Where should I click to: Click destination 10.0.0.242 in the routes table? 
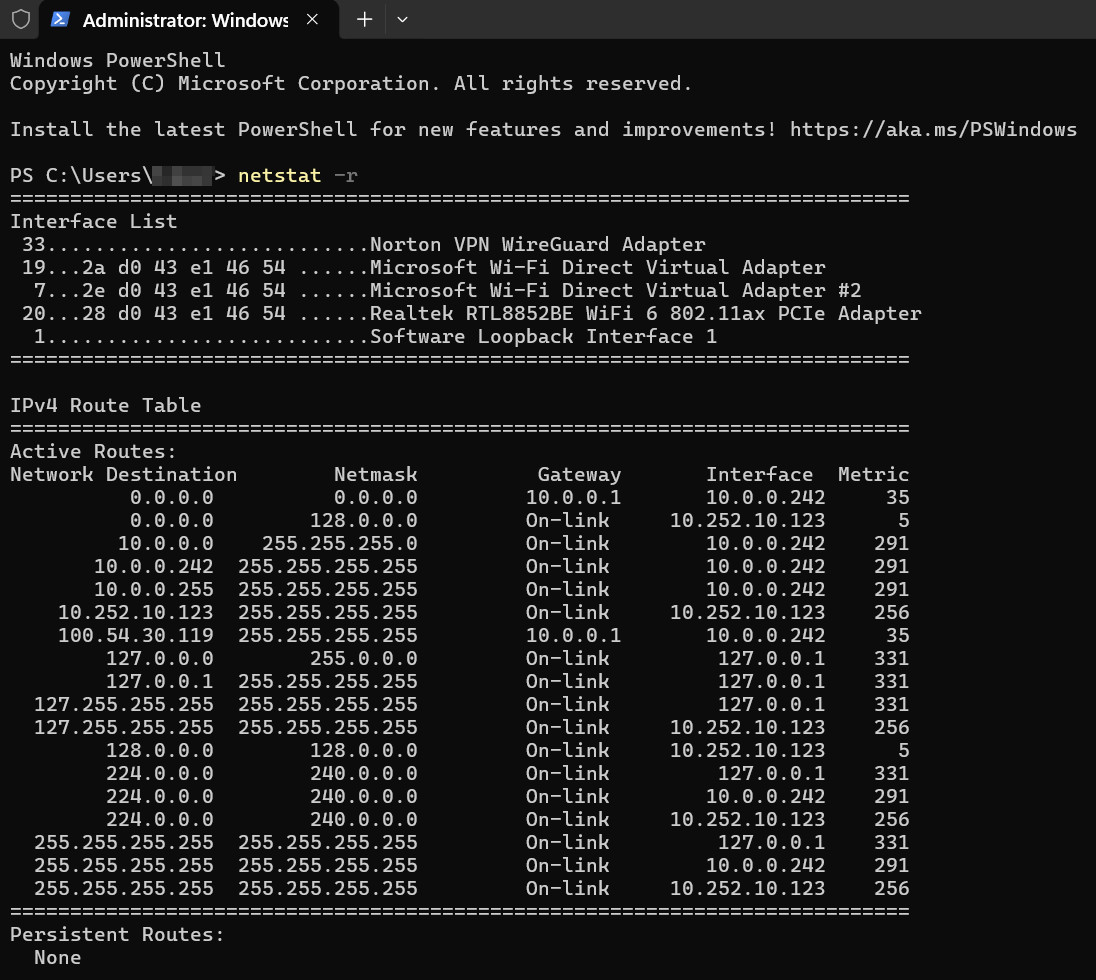154,566
